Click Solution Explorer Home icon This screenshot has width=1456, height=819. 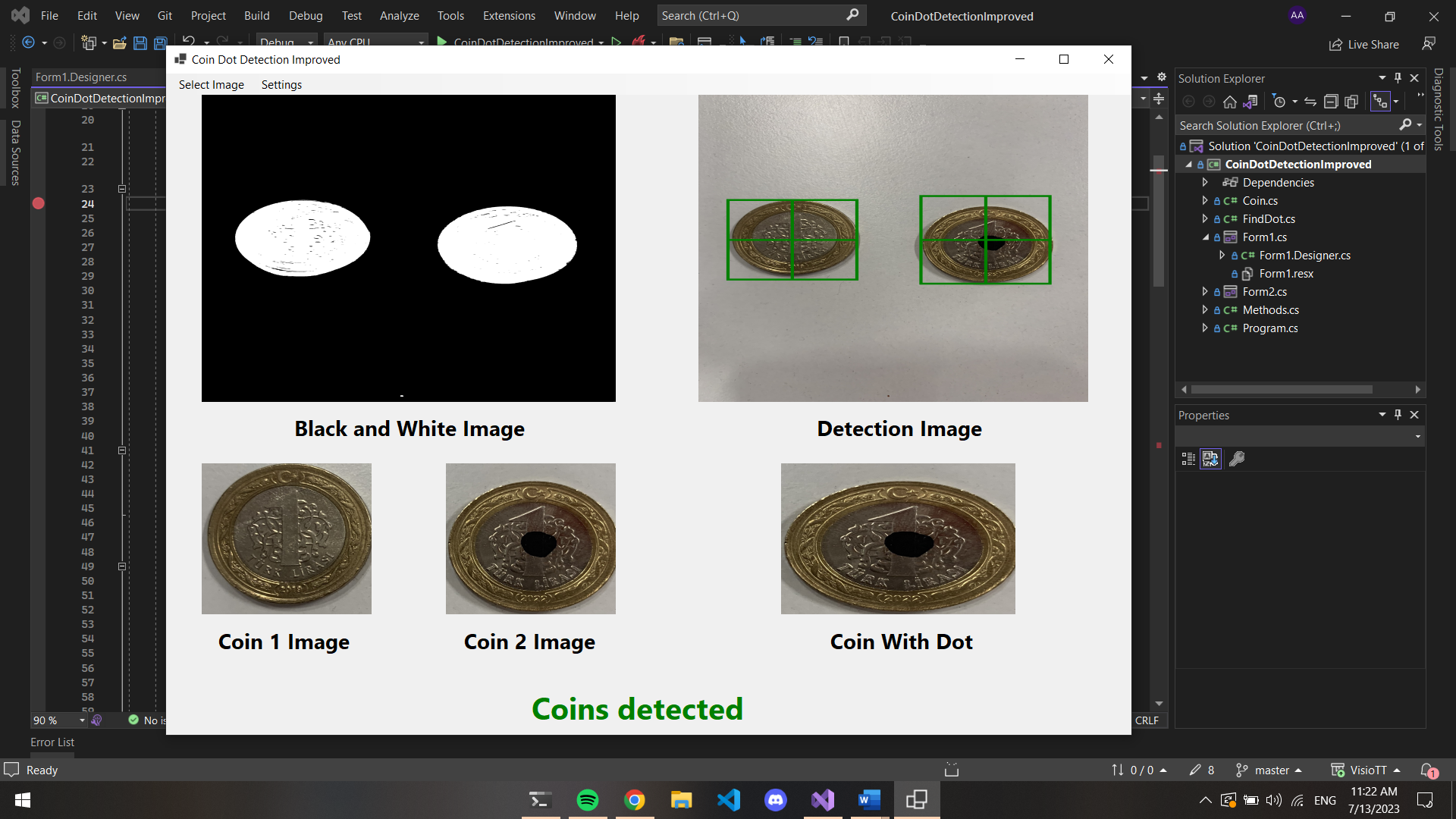tap(1230, 102)
